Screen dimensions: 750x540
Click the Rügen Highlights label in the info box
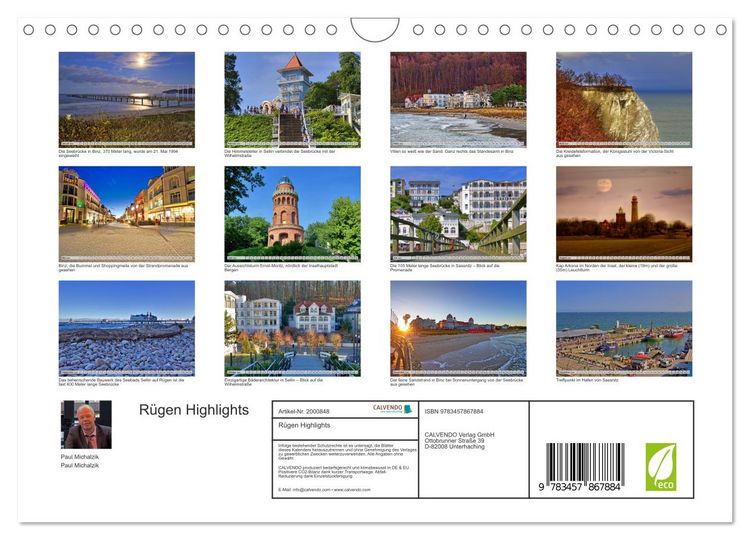[304, 425]
